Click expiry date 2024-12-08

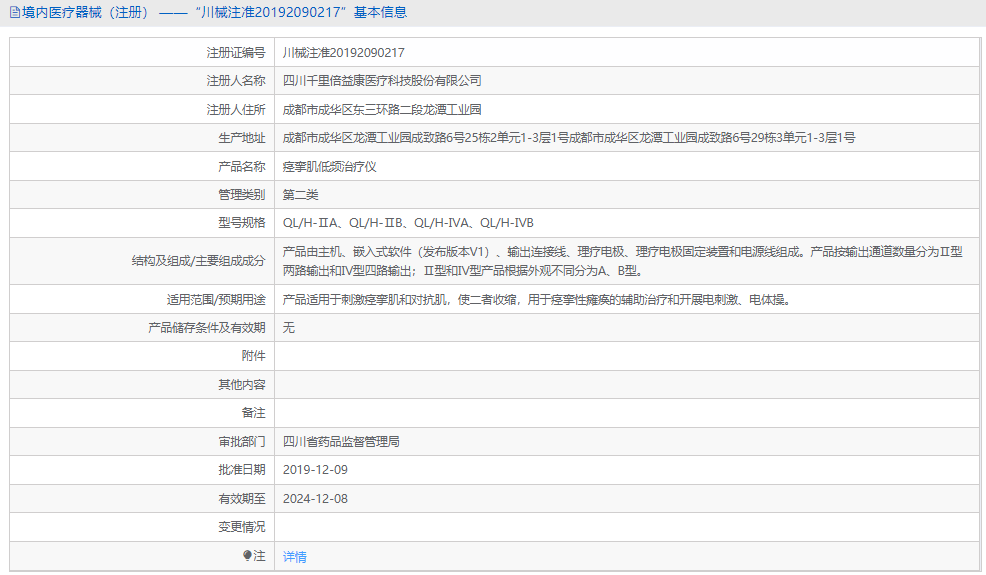315,499
